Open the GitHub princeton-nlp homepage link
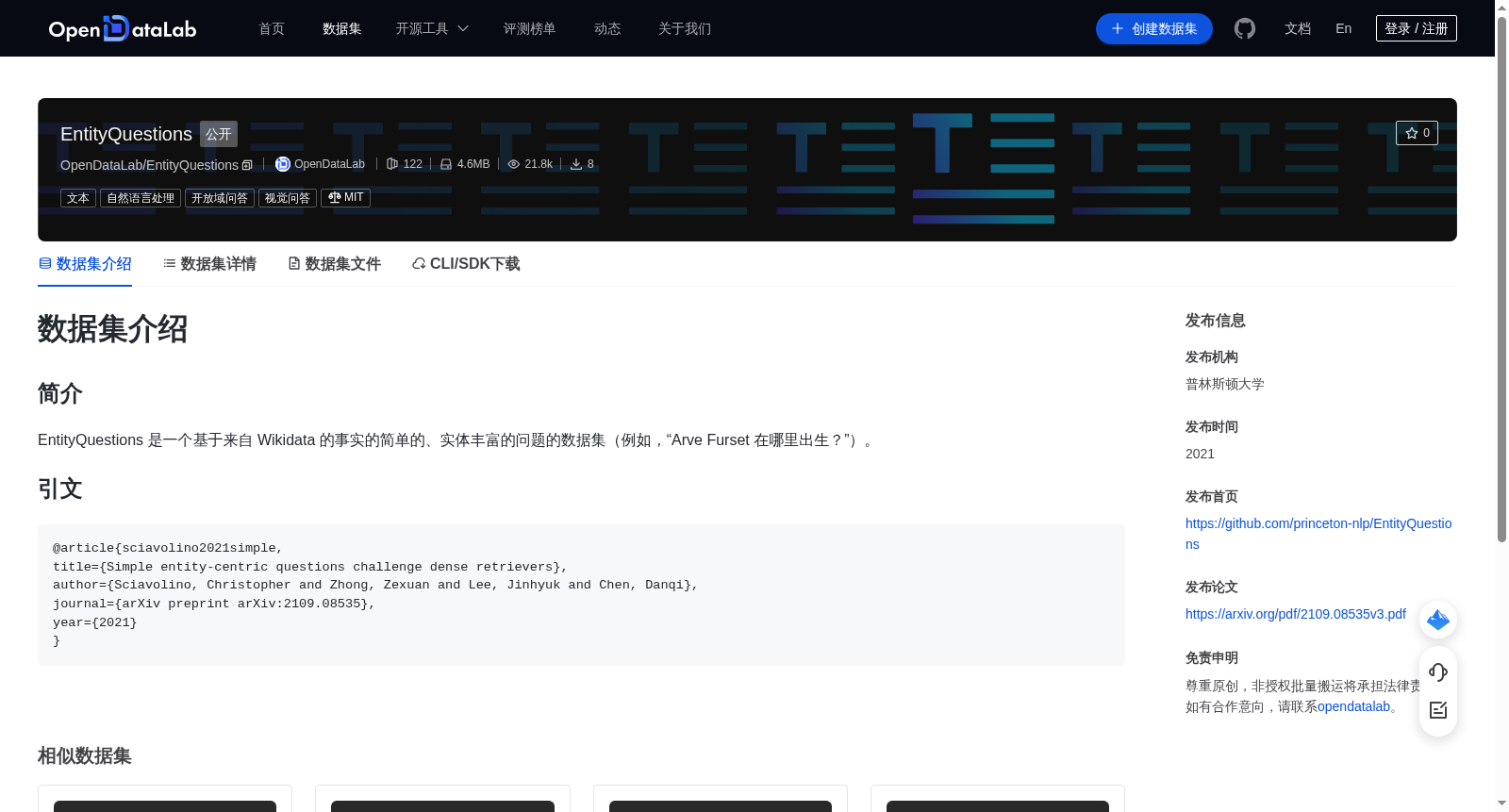Screen dimensions: 1509x812 tap(1318, 534)
